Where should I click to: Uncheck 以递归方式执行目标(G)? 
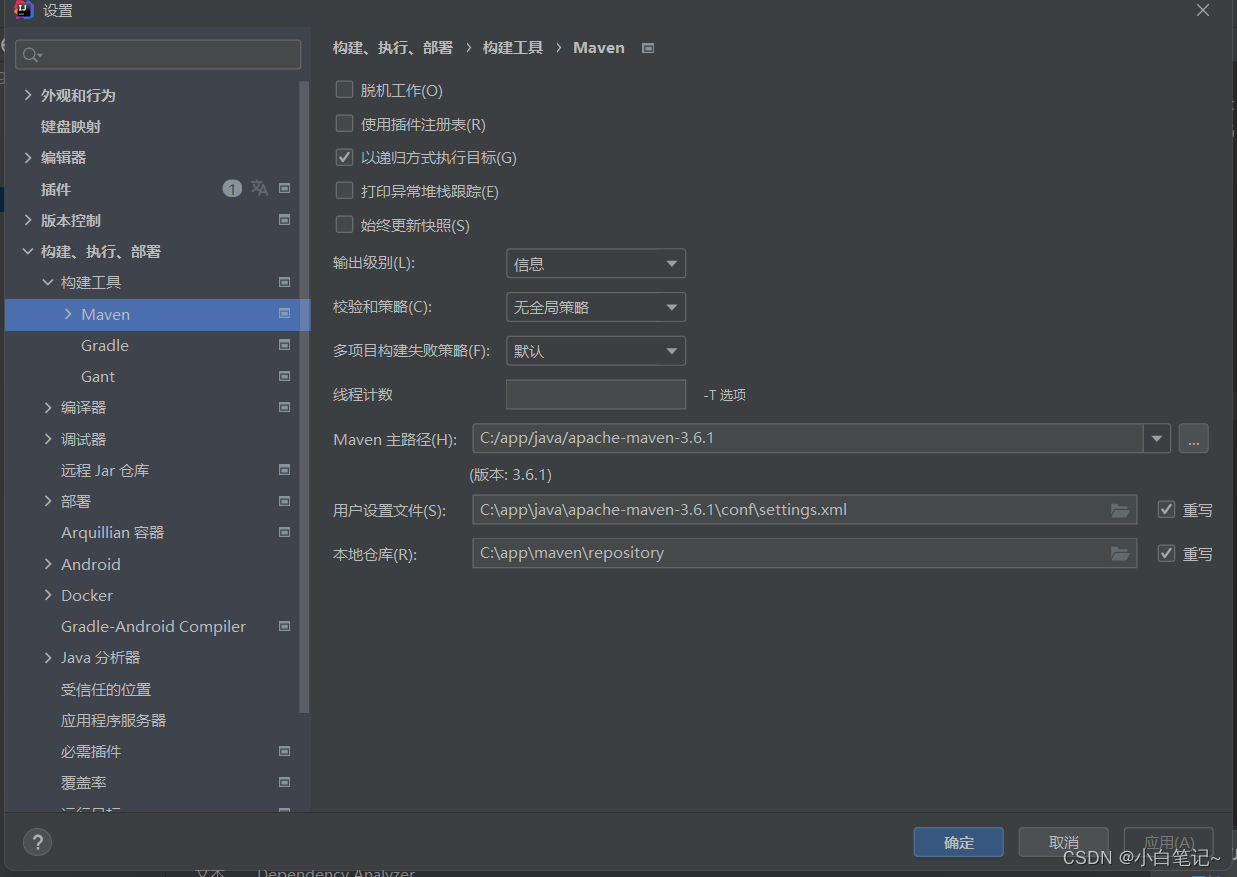[x=344, y=157]
